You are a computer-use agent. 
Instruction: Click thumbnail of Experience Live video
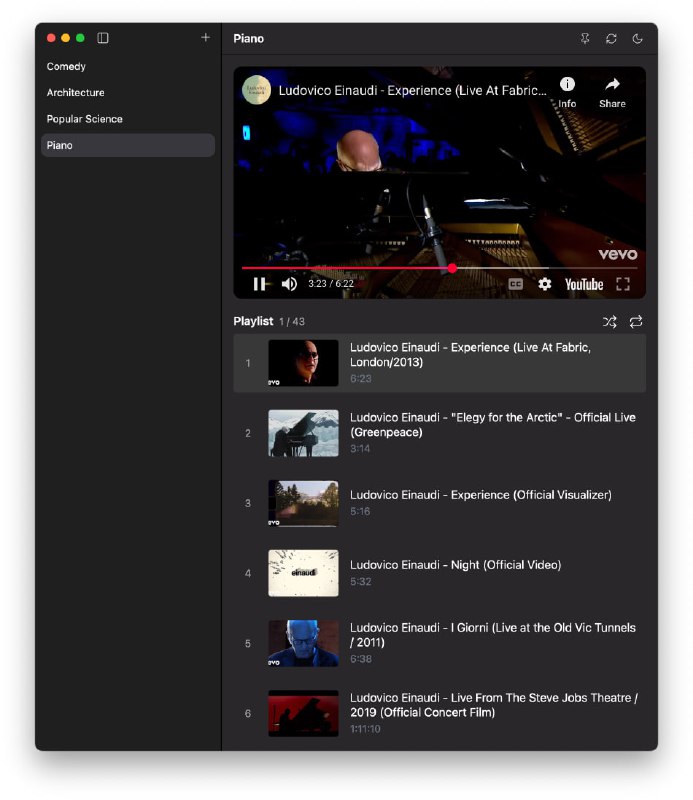click(x=303, y=363)
